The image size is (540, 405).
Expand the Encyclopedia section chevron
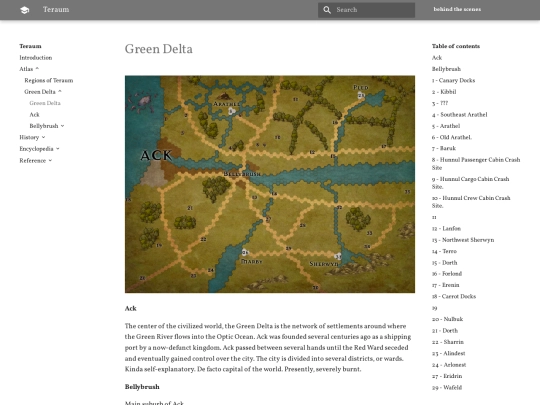point(58,149)
